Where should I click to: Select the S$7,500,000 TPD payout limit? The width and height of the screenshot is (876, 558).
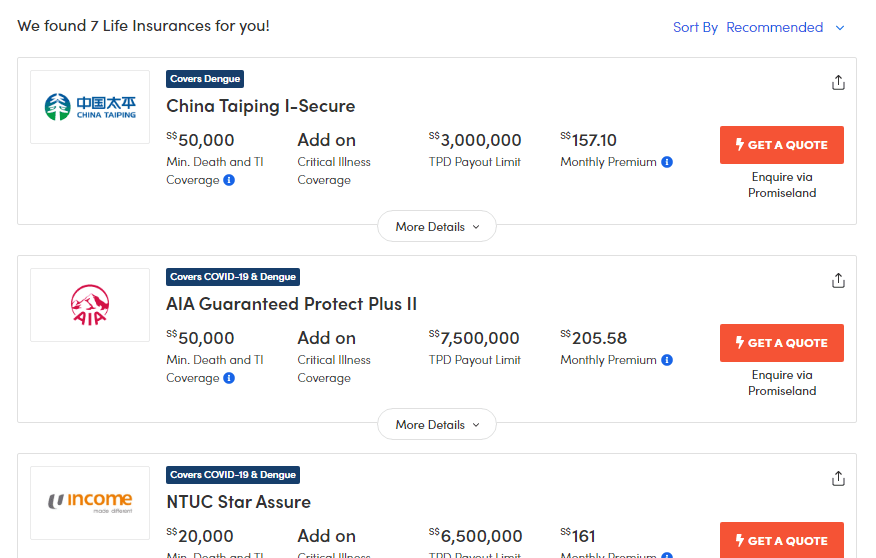[x=474, y=338]
